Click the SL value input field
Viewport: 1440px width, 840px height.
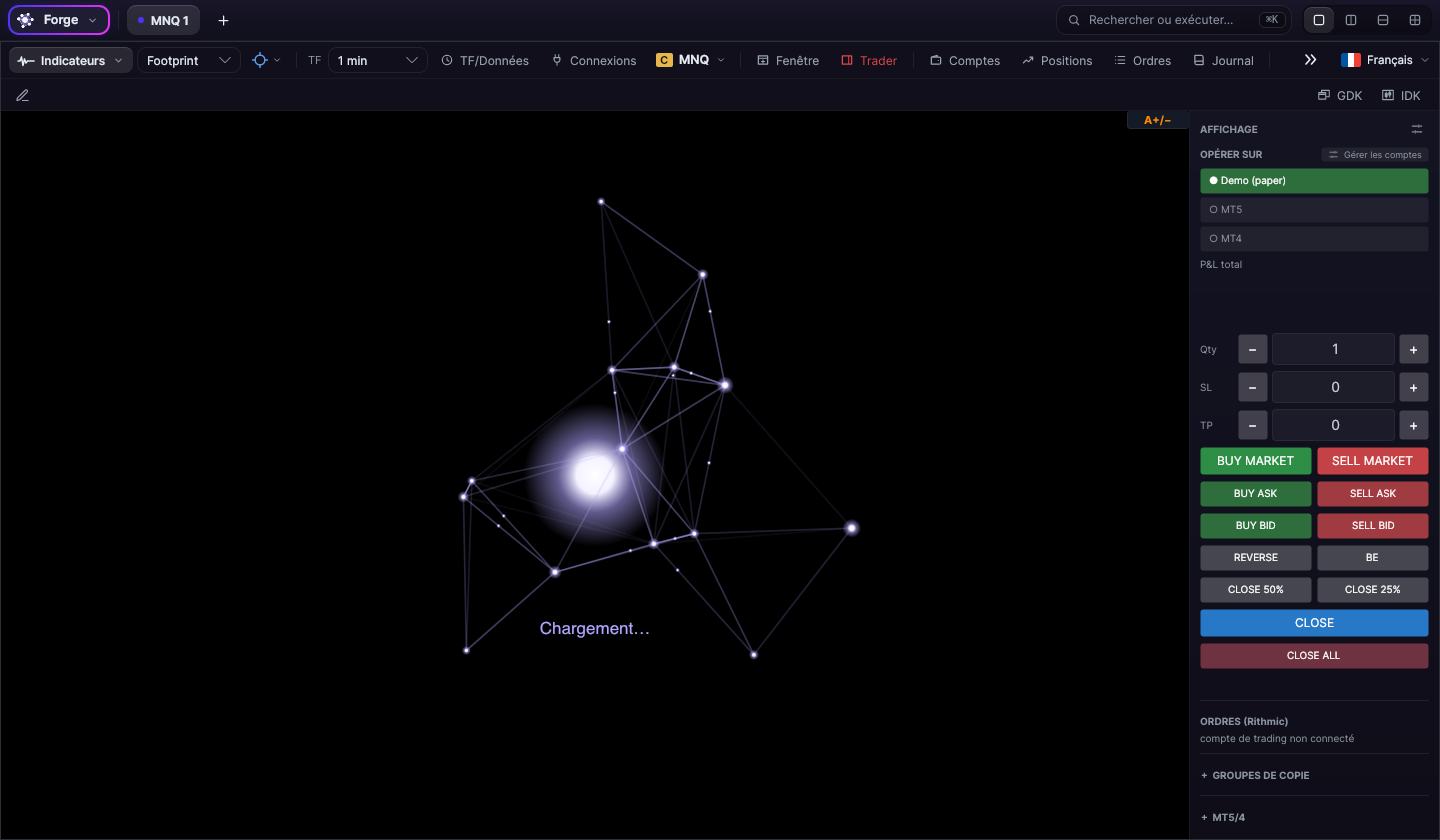pyautogui.click(x=1334, y=387)
